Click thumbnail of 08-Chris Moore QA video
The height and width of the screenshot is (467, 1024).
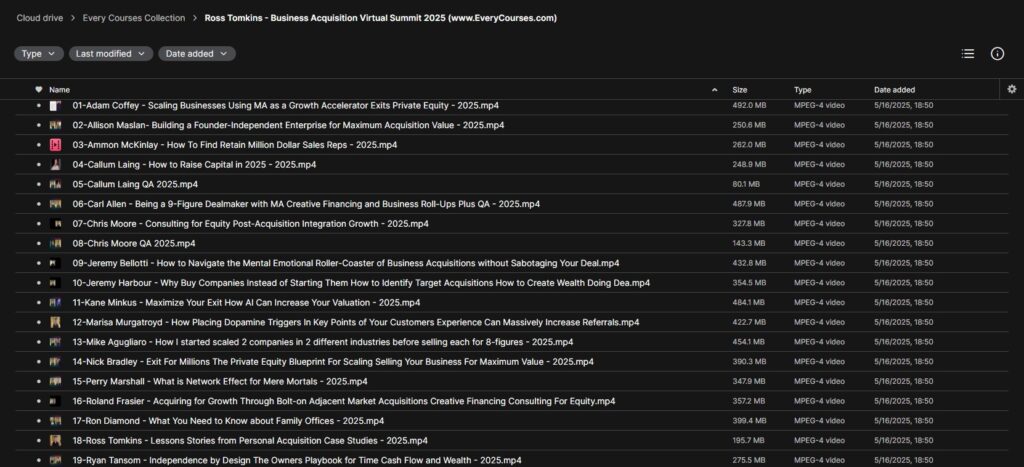[x=56, y=244]
